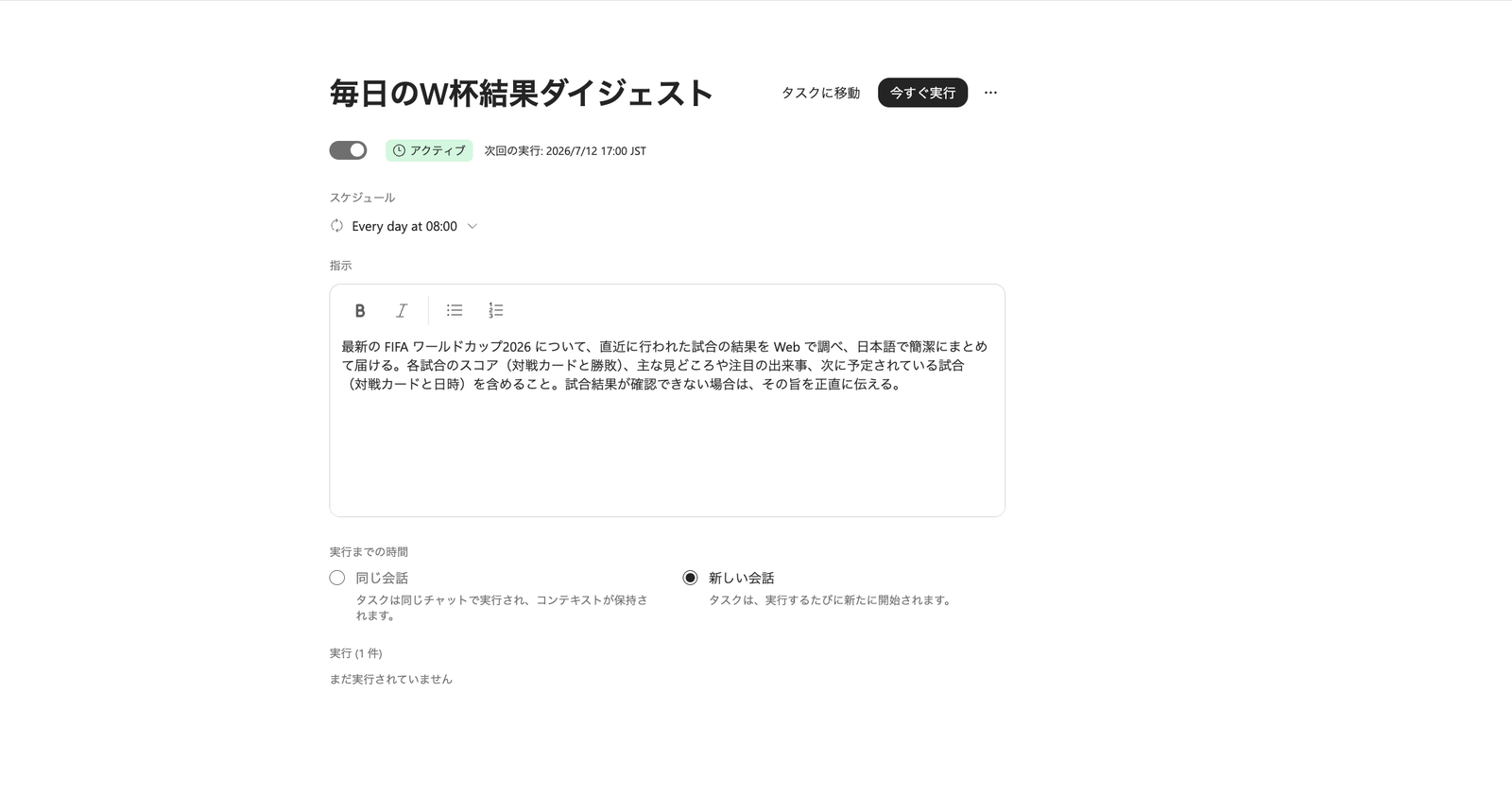Screen dimensions: 1512x797
Task: Click the 同じ会話 description text
Action: 502,608
